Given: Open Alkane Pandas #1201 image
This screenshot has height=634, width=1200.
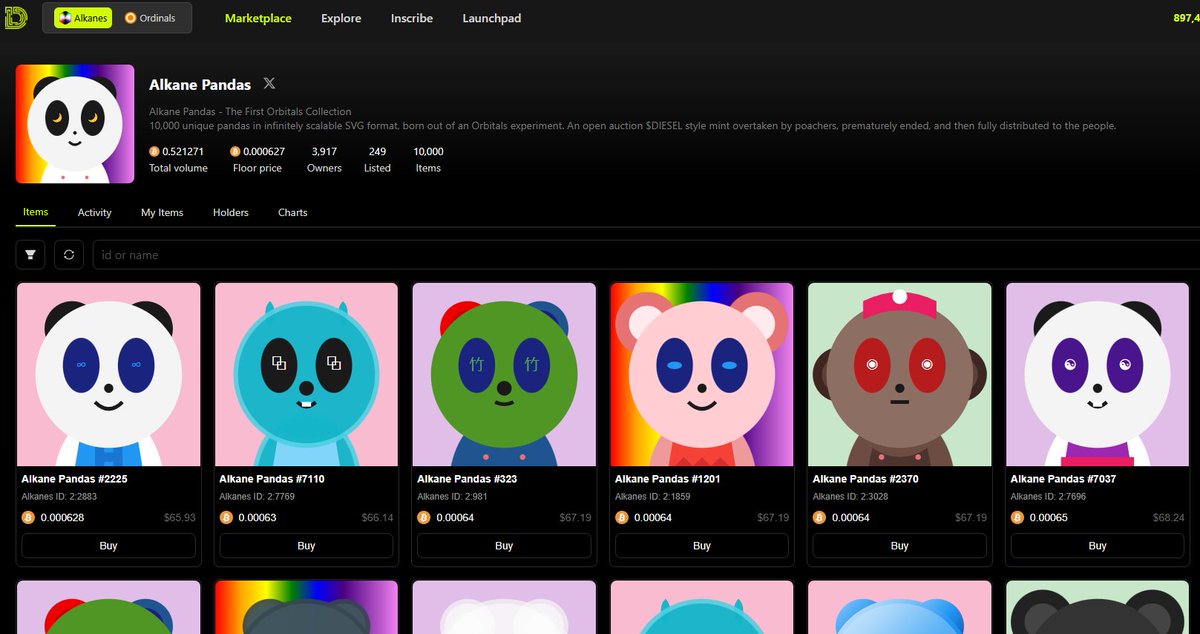Looking at the screenshot, I should pyautogui.click(x=702, y=375).
